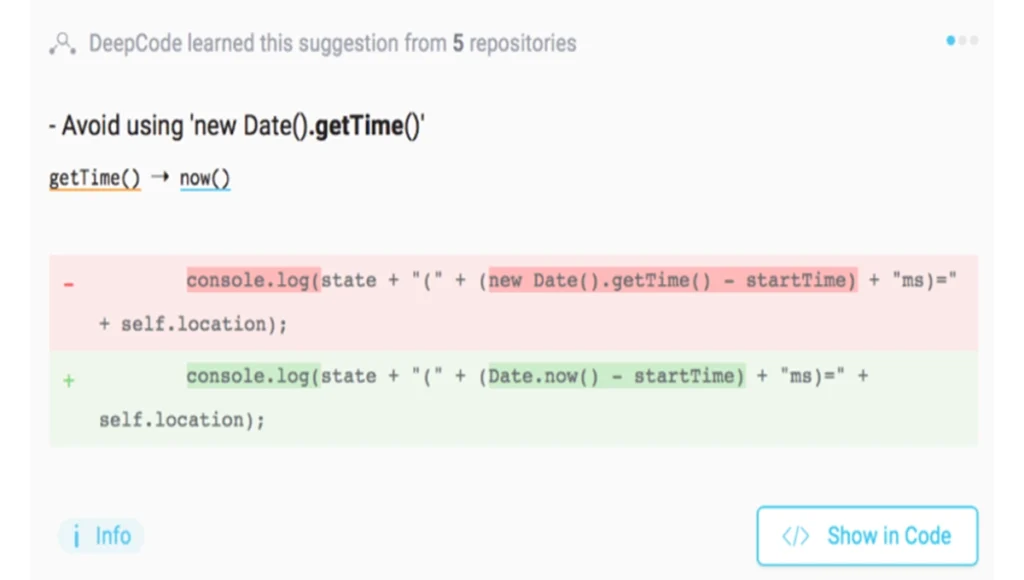Click the arrow between getTime() and now()
The height and width of the screenshot is (580, 1024).
click(x=161, y=177)
